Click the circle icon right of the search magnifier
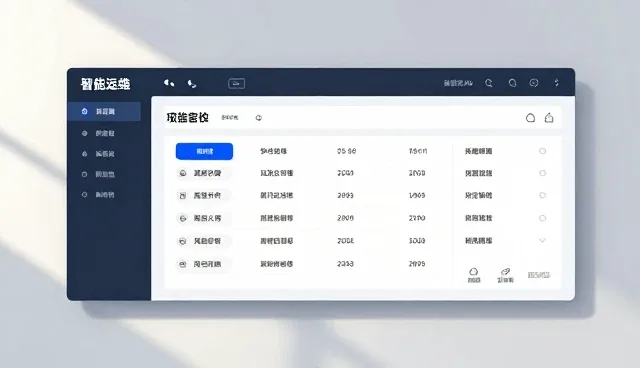Screen dimensions: 640x368 (x=512, y=83)
